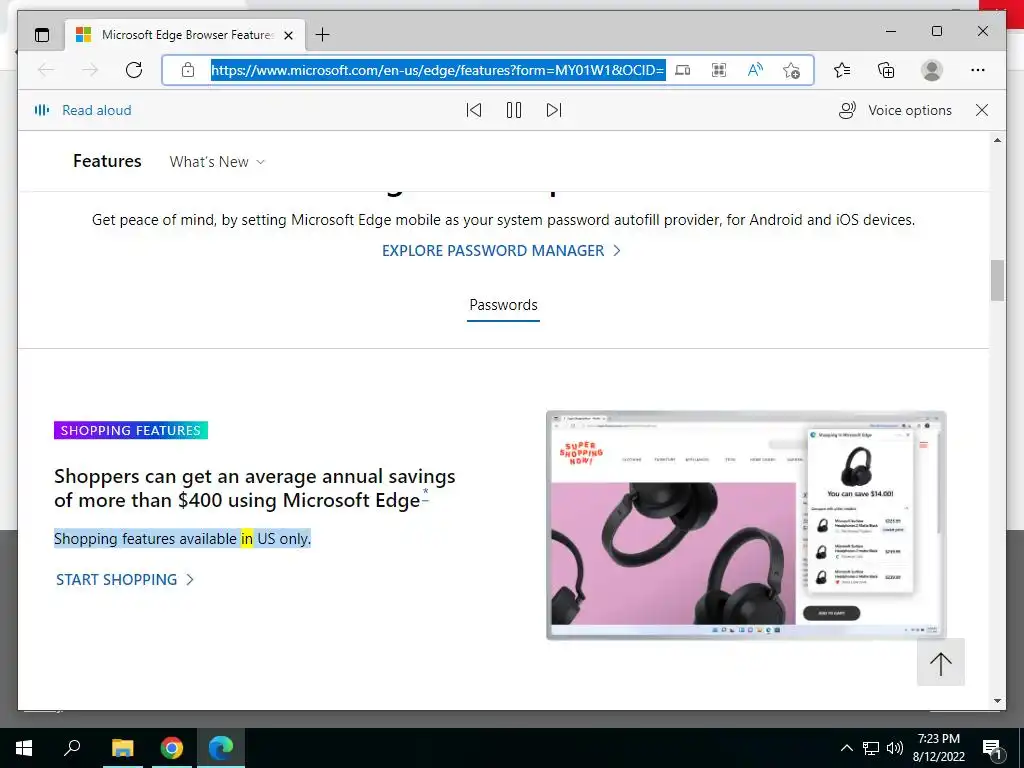Click the page vertical scrollbar thumb
This screenshot has height=768, width=1024.
(x=997, y=281)
